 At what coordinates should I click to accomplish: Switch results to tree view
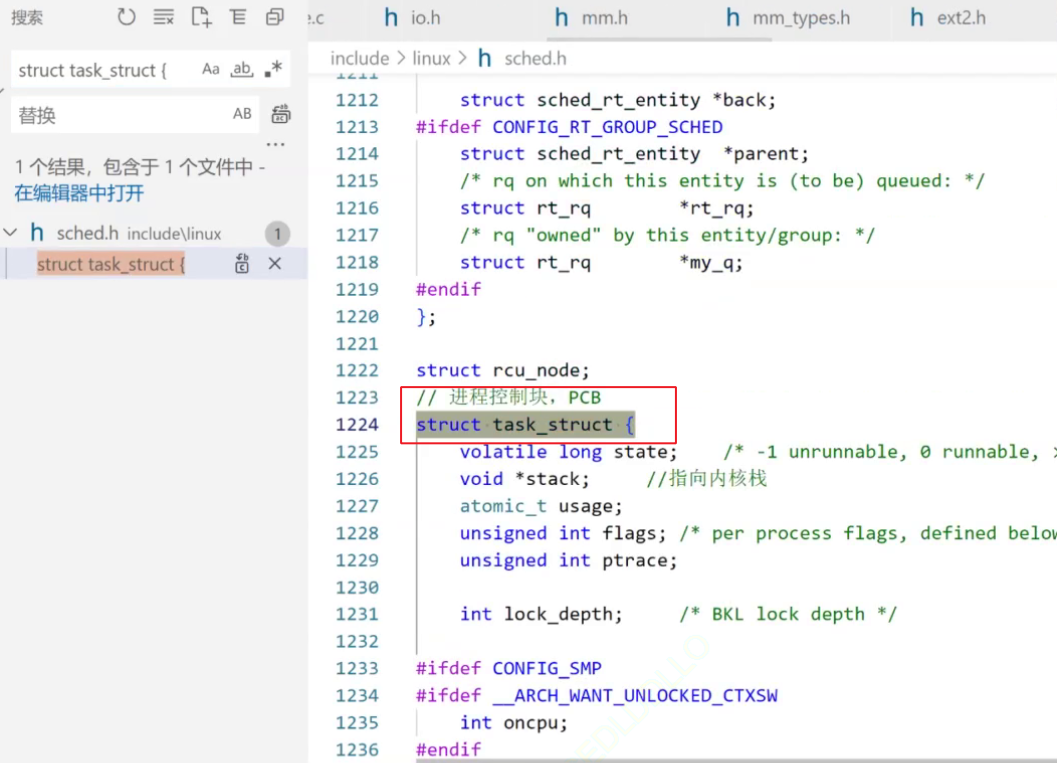tap(238, 16)
